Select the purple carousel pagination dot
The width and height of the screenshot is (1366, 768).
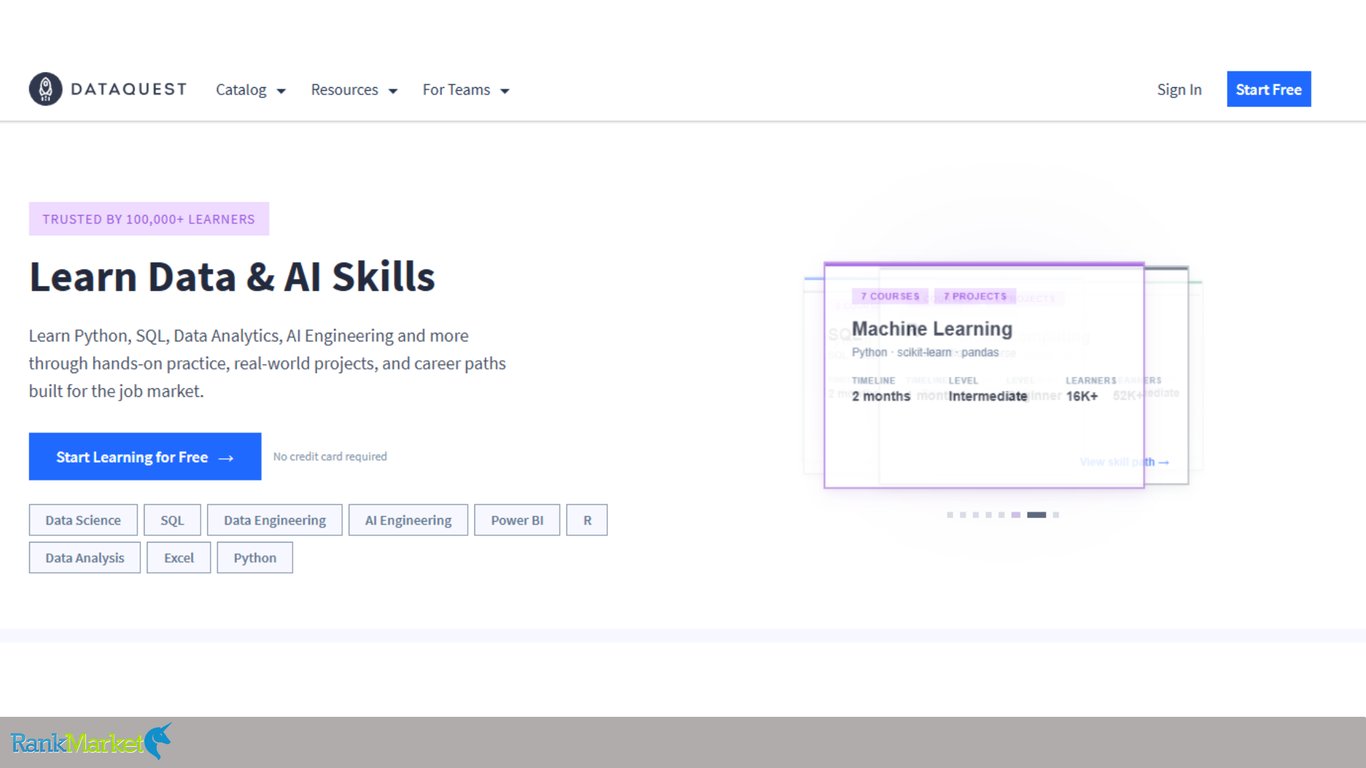[1016, 515]
